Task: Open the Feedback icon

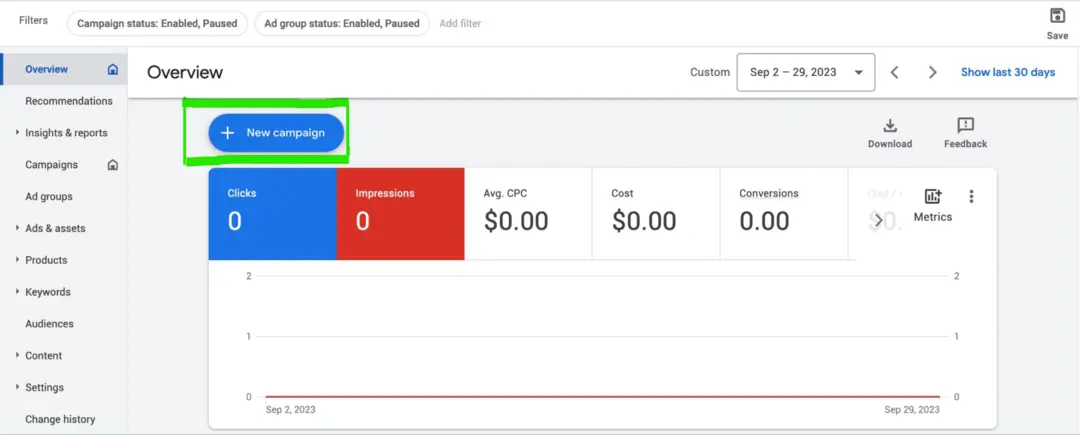Action: (966, 125)
